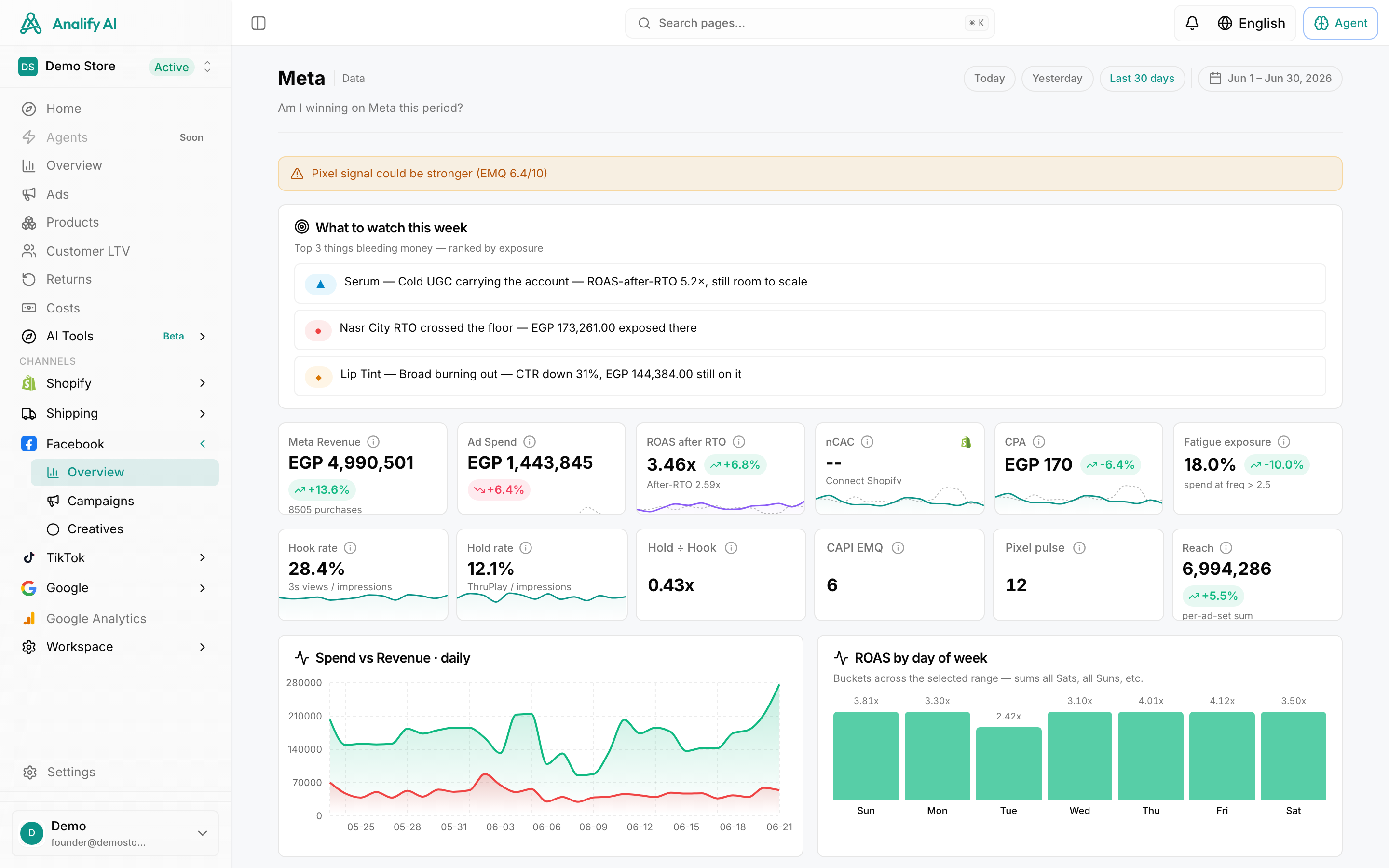Toggle the sidebar panel icon
The image size is (1389, 868).
pos(259,23)
